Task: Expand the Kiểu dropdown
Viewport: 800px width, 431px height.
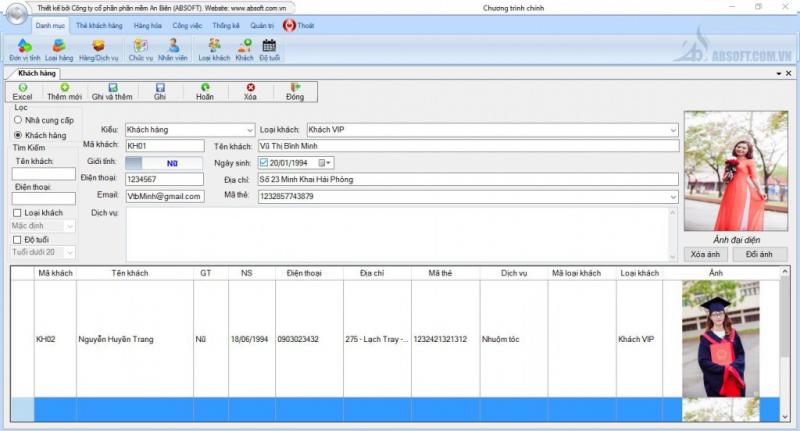Action: [249, 130]
